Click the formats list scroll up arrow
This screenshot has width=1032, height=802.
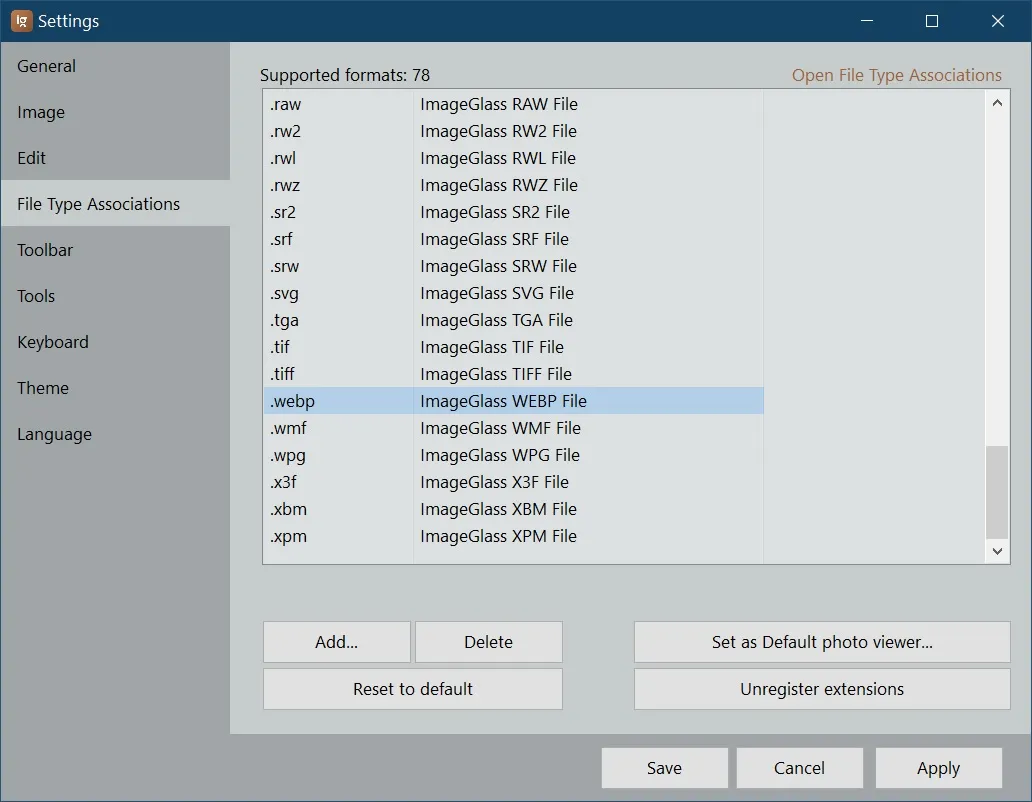pos(997,103)
